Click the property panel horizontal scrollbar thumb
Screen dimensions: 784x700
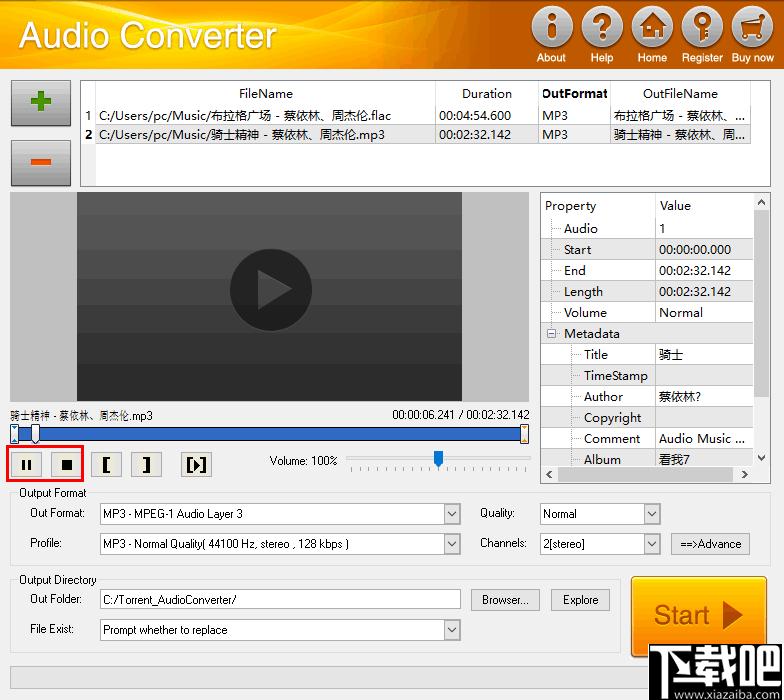(x=645, y=474)
